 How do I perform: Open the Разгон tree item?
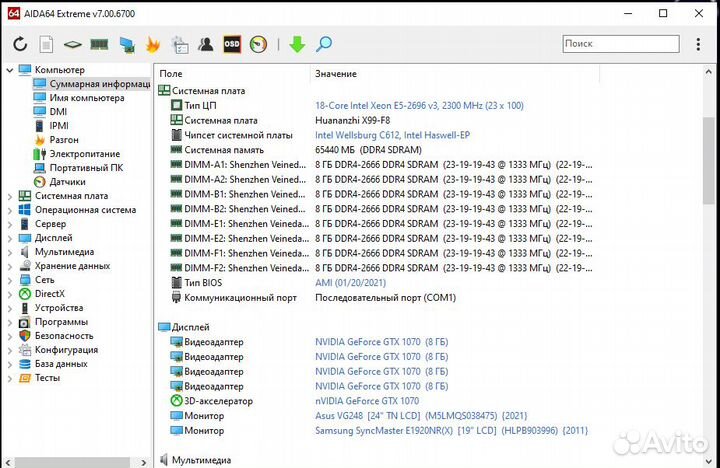click(x=64, y=140)
